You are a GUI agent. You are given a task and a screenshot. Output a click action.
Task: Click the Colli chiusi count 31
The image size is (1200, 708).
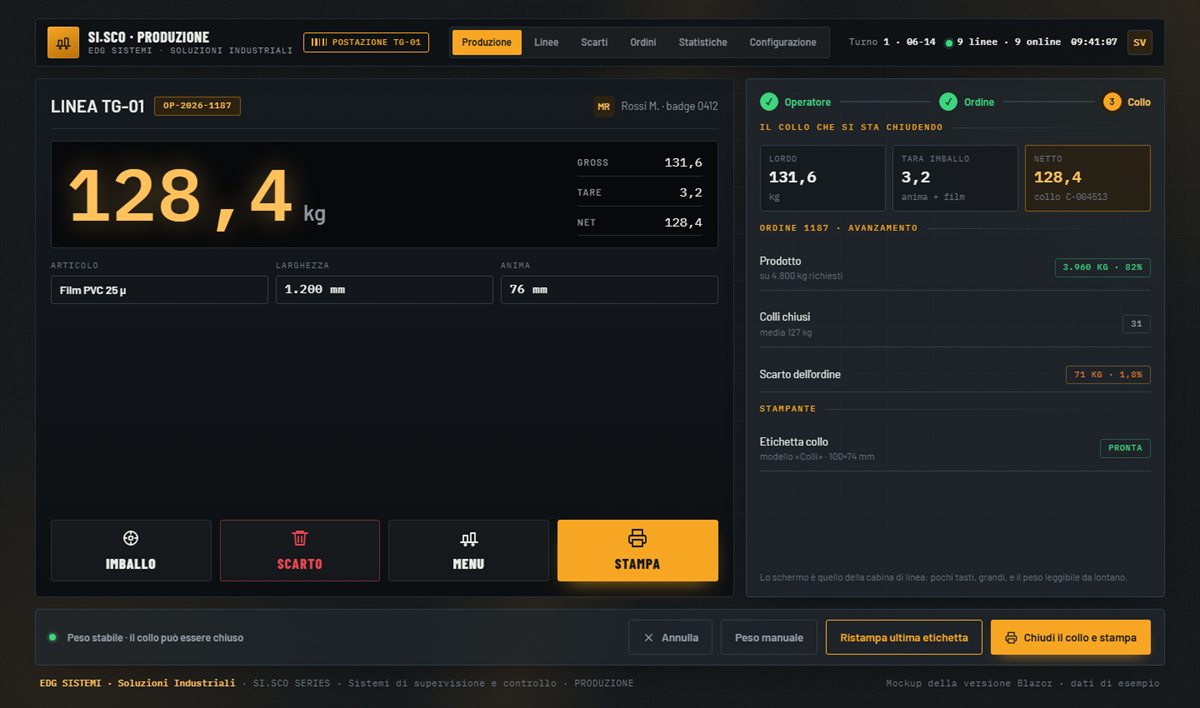click(x=1136, y=324)
